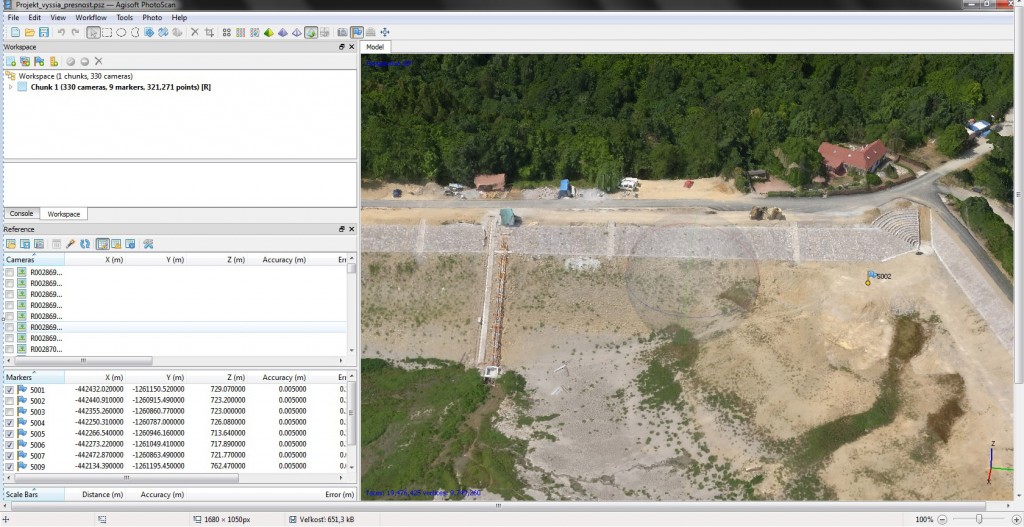Click the Markers column header sort arrow

(x=33, y=372)
